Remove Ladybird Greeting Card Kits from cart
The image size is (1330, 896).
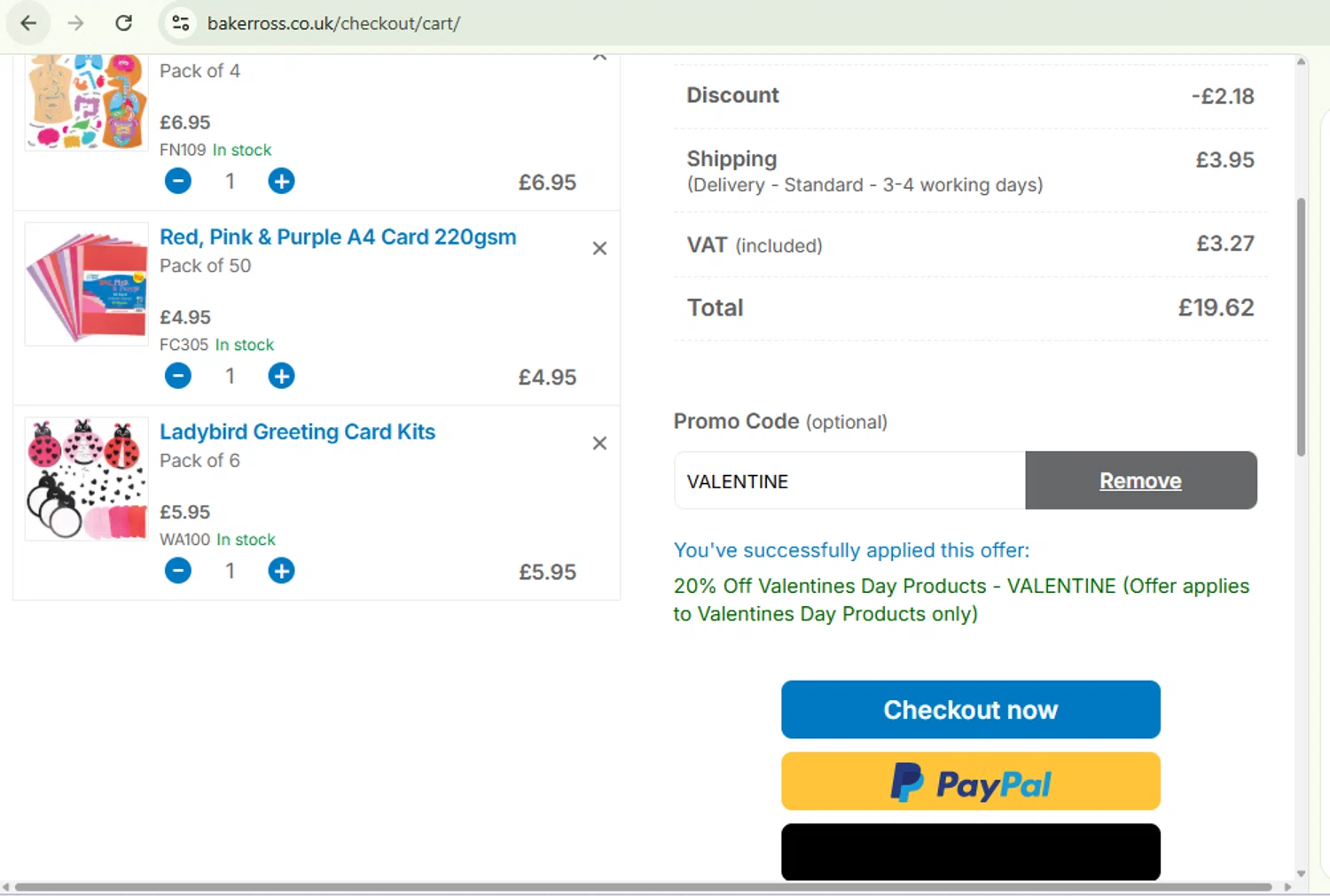point(599,443)
